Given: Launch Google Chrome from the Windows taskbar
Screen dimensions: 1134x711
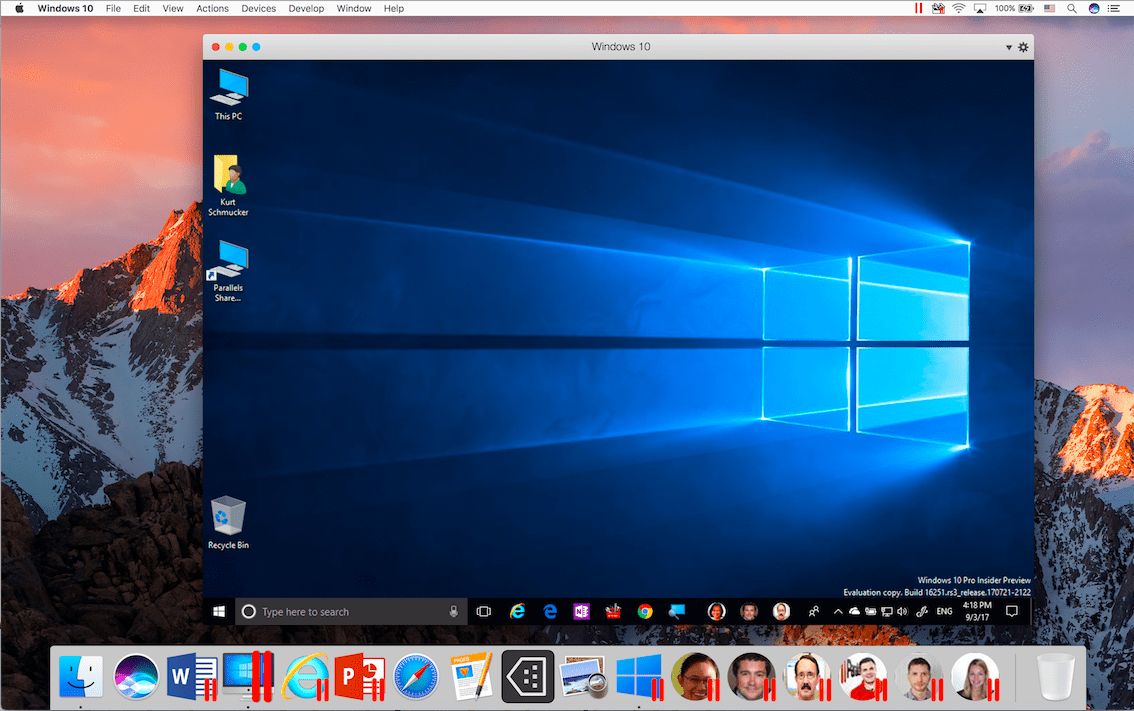Looking at the screenshot, I should pos(645,612).
